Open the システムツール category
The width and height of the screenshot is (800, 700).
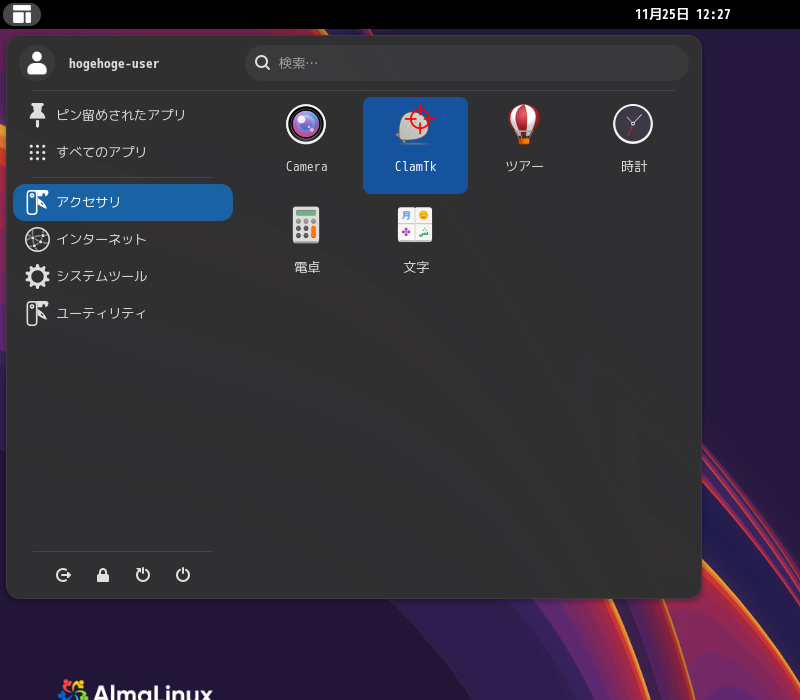click(123, 277)
